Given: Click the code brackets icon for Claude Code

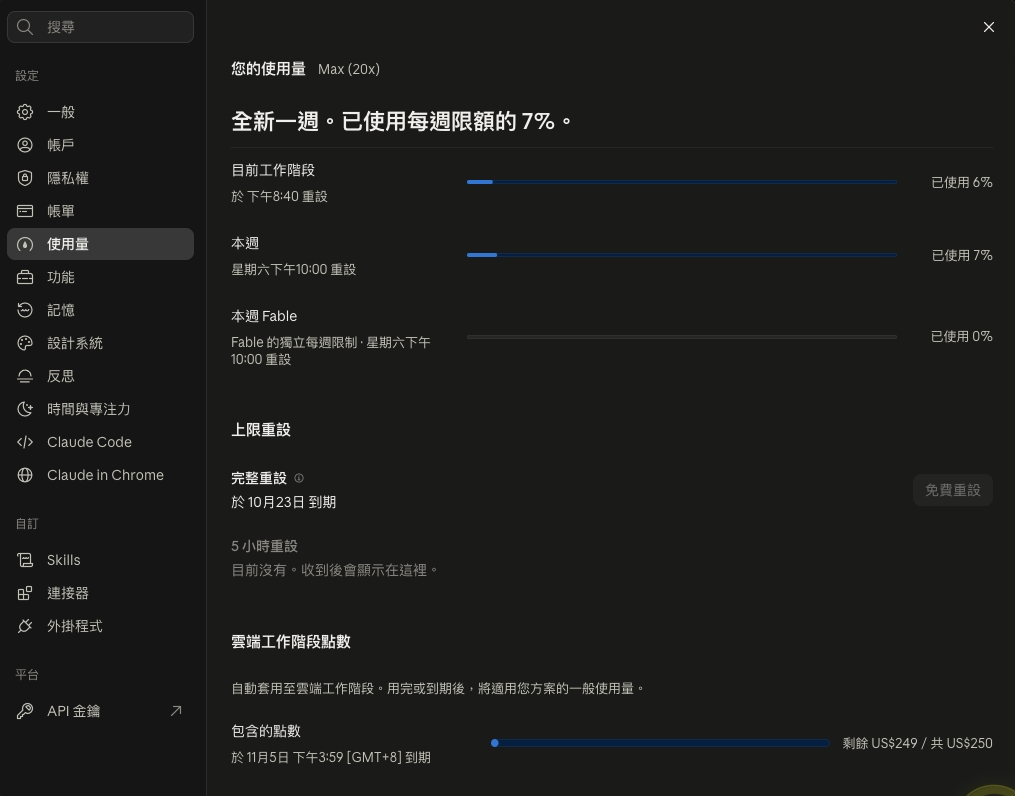Looking at the screenshot, I should coord(25,442).
